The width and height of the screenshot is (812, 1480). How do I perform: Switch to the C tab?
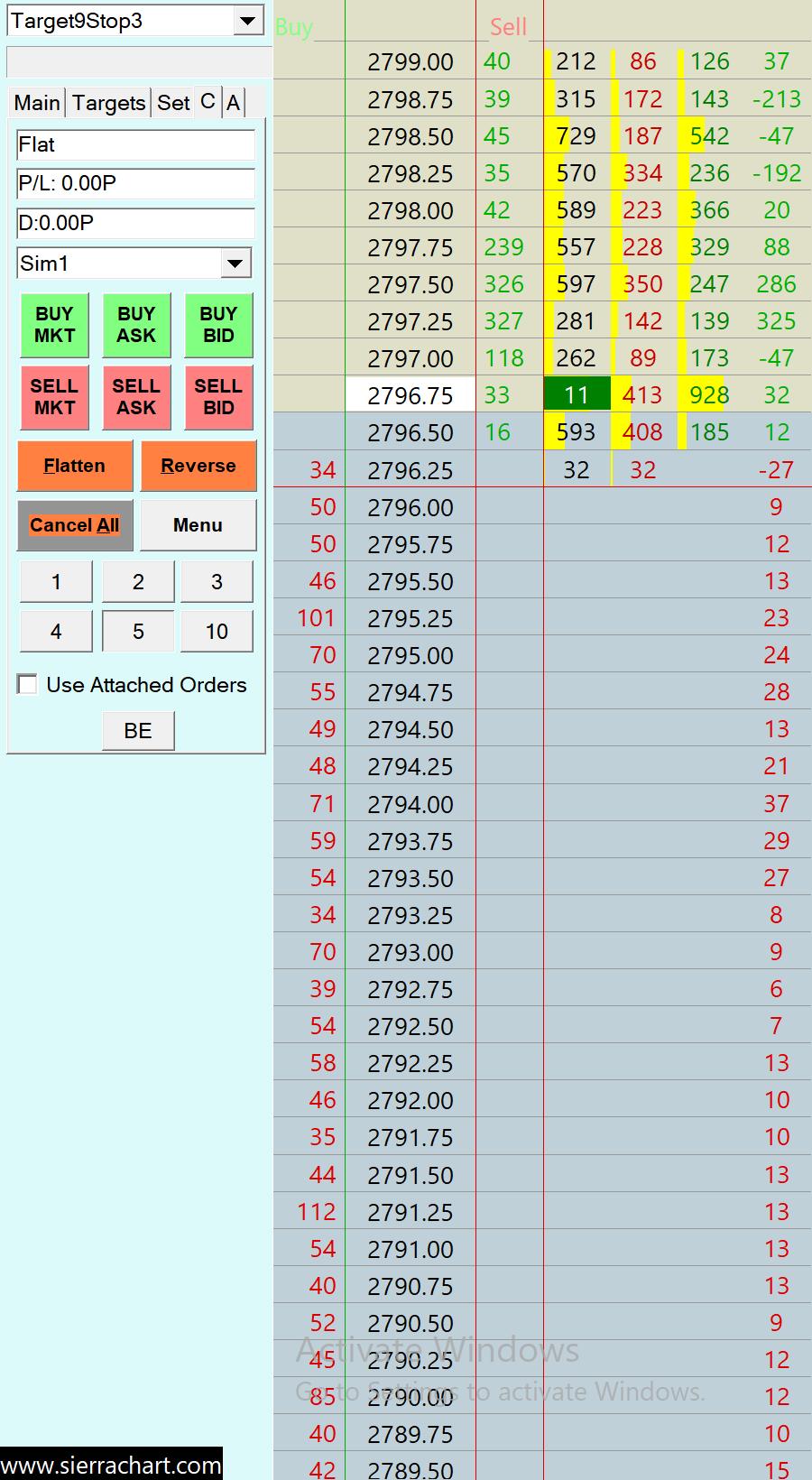pos(208,102)
